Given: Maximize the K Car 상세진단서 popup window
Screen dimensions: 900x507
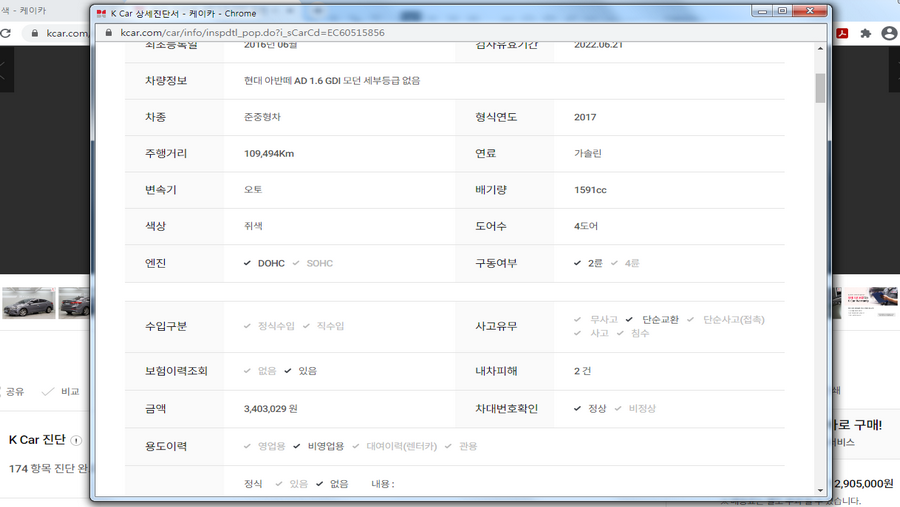Looking at the screenshot, I should (x=782, y=11).
